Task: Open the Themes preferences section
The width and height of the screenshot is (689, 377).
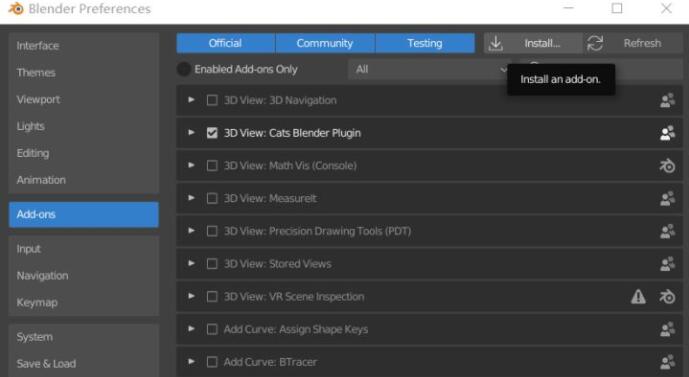Action: coord(36,72)
